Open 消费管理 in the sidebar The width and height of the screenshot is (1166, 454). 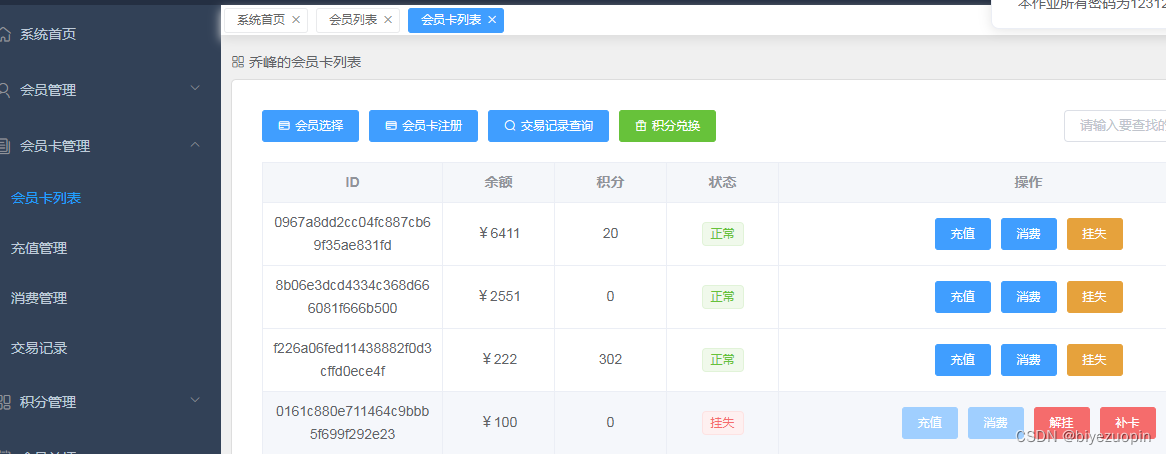(39, 298)
